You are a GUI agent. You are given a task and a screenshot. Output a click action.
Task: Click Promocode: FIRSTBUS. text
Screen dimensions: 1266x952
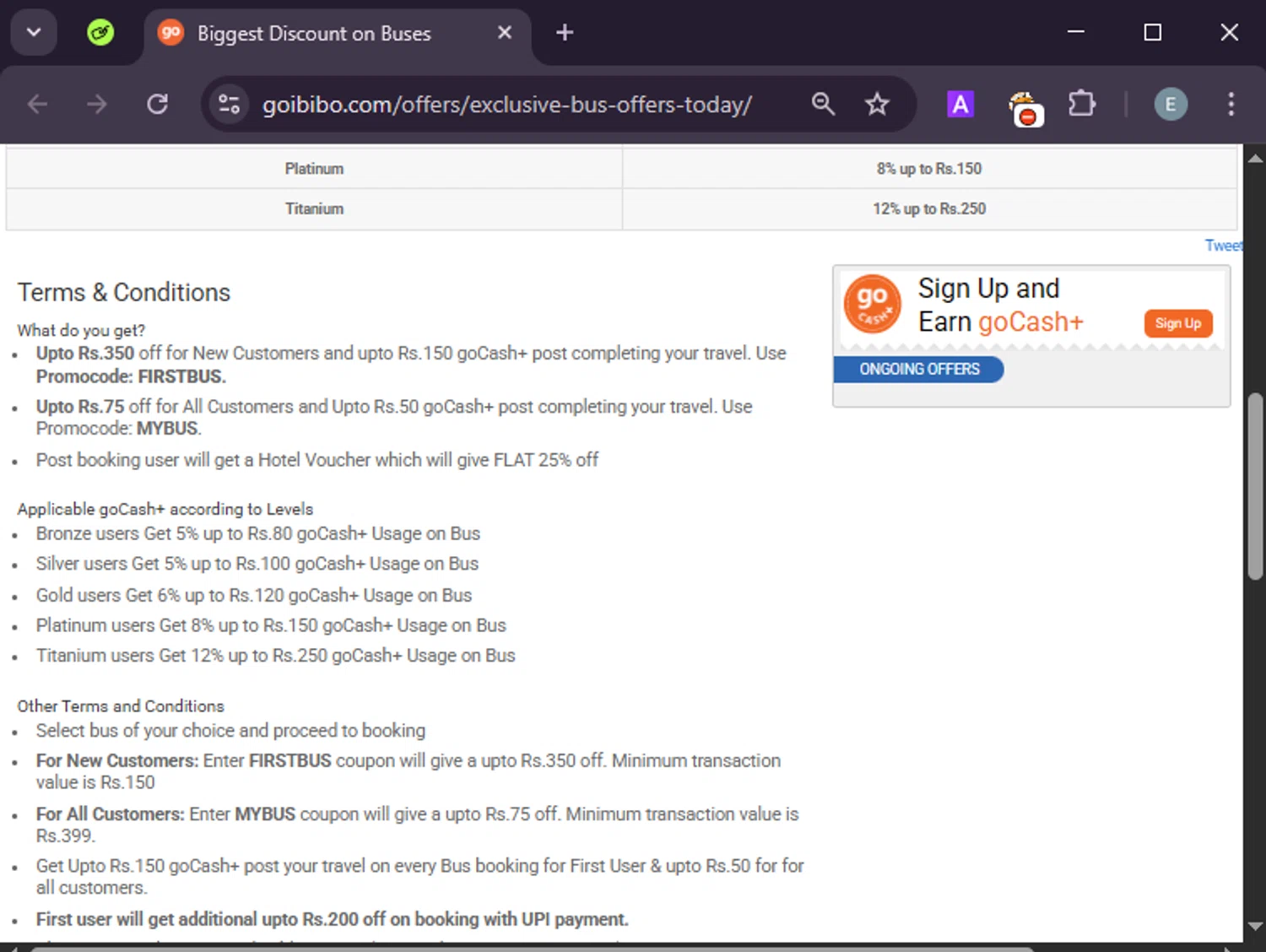tap(131, 376)
